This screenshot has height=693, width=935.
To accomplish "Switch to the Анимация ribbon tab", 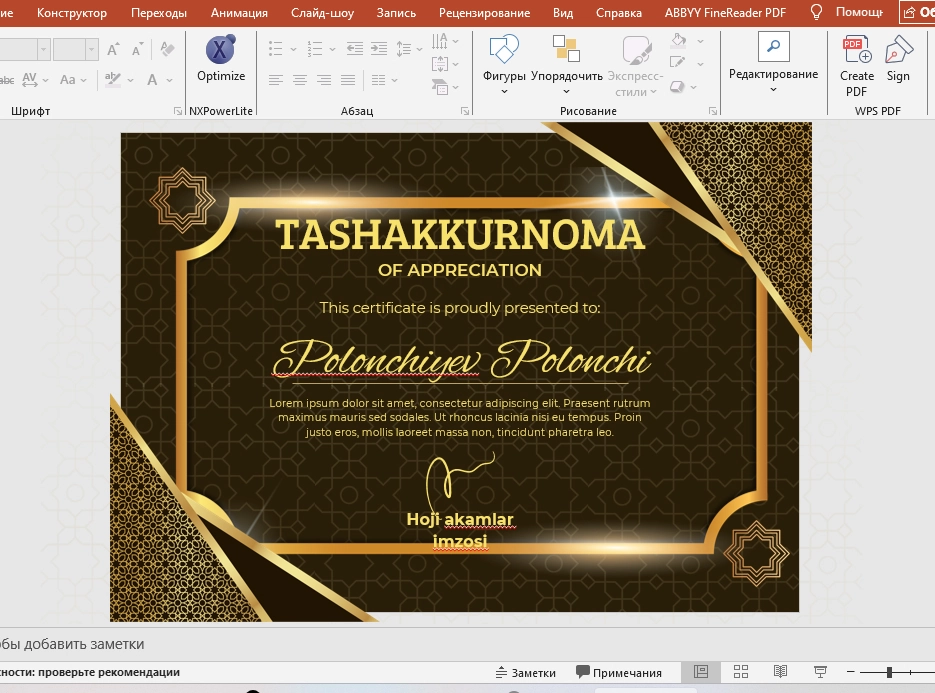I will [237, 13].
